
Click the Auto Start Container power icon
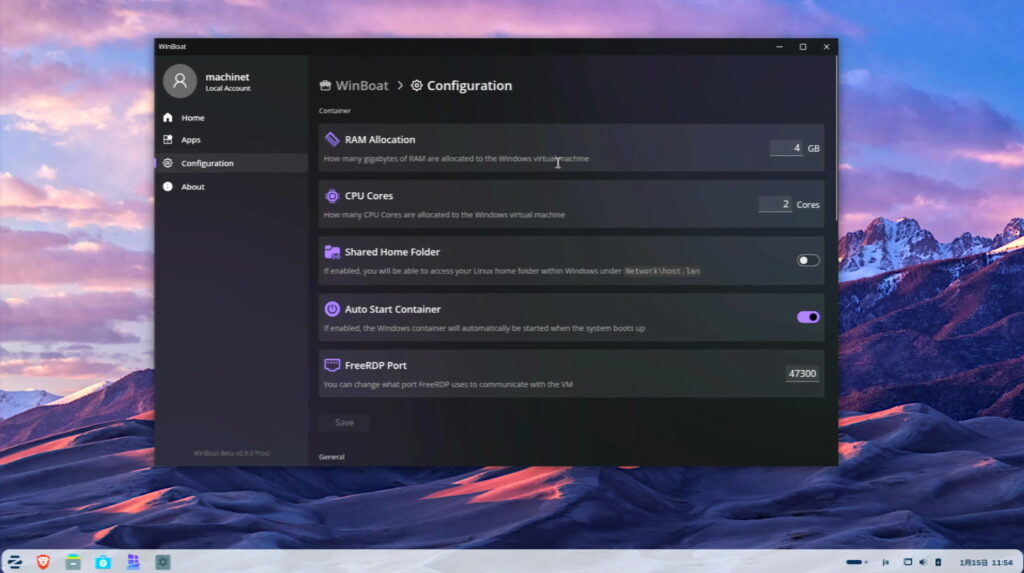(x=332, y=309)
